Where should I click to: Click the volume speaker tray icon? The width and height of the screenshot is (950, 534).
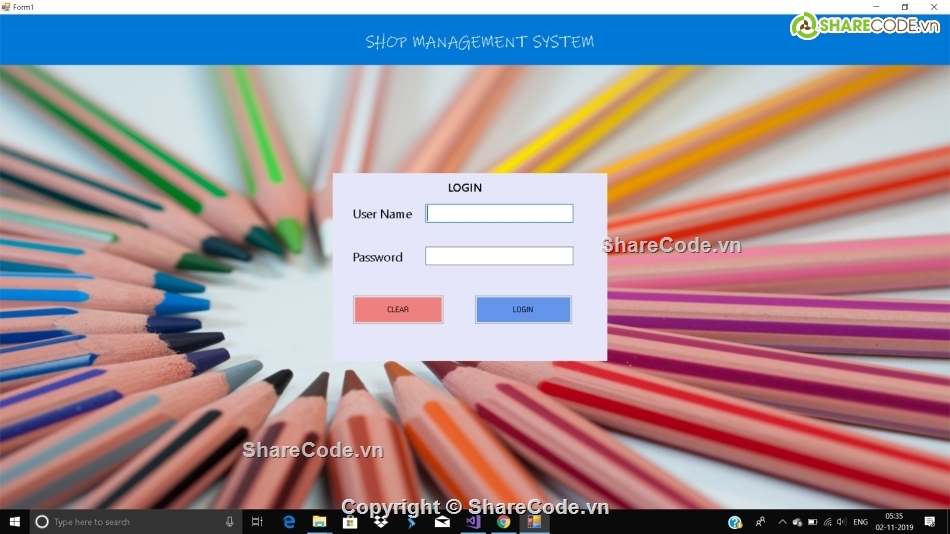pyautogui.click(x=841, y=522)
